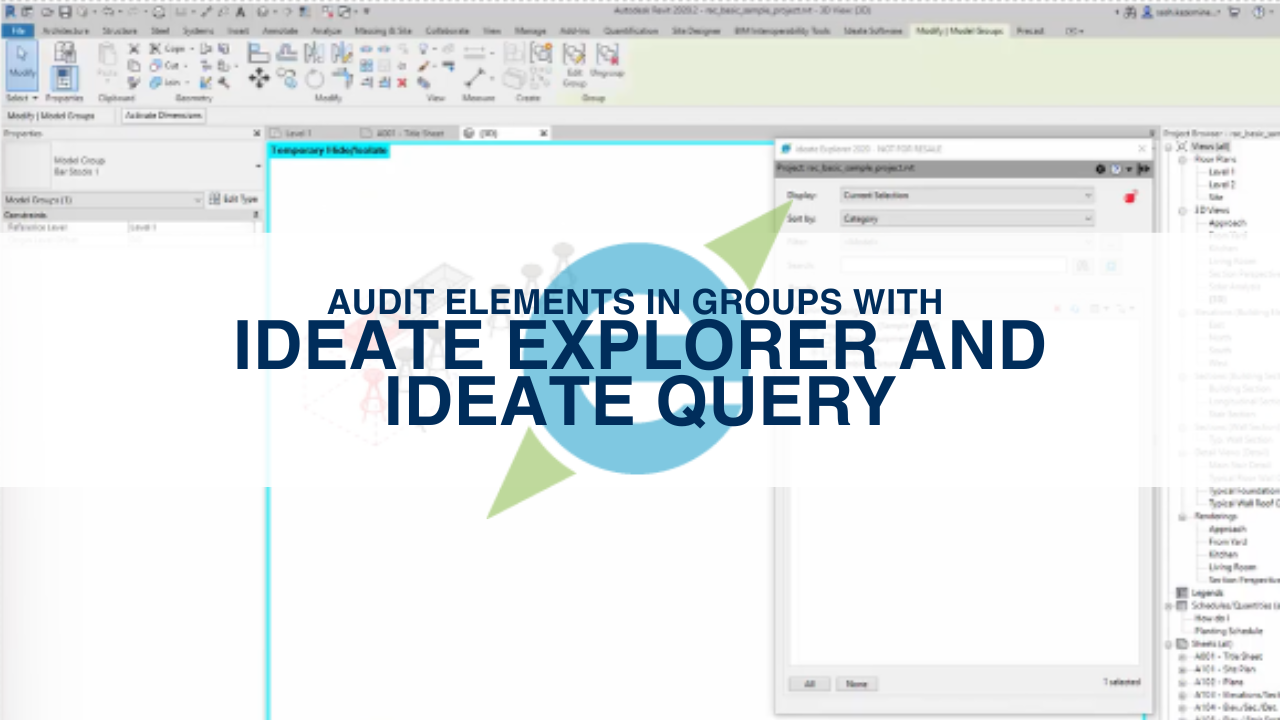Collapse the Views (all) node in Project Browser

coord(1170,147)
